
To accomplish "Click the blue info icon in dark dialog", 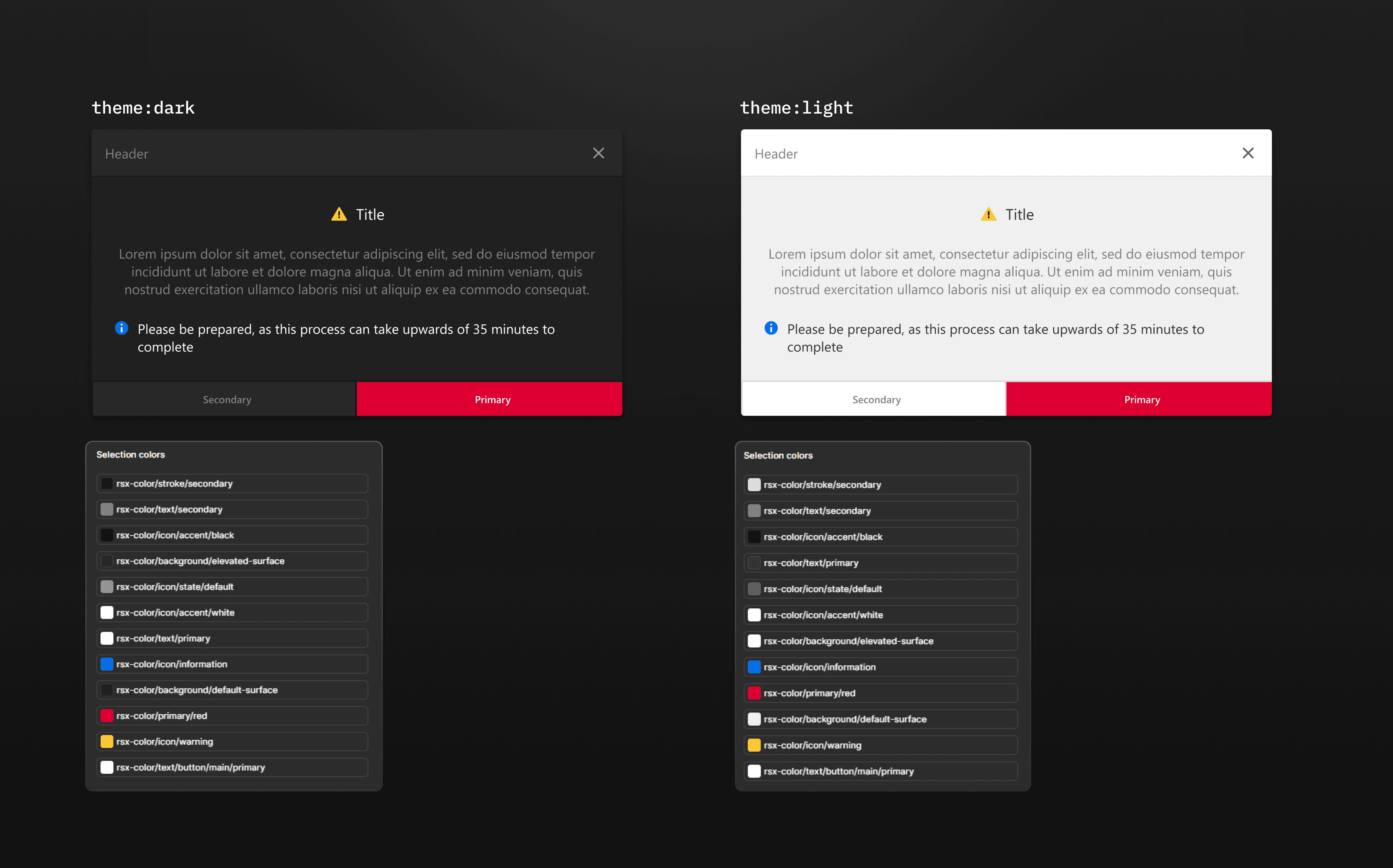I will [121, 328].
